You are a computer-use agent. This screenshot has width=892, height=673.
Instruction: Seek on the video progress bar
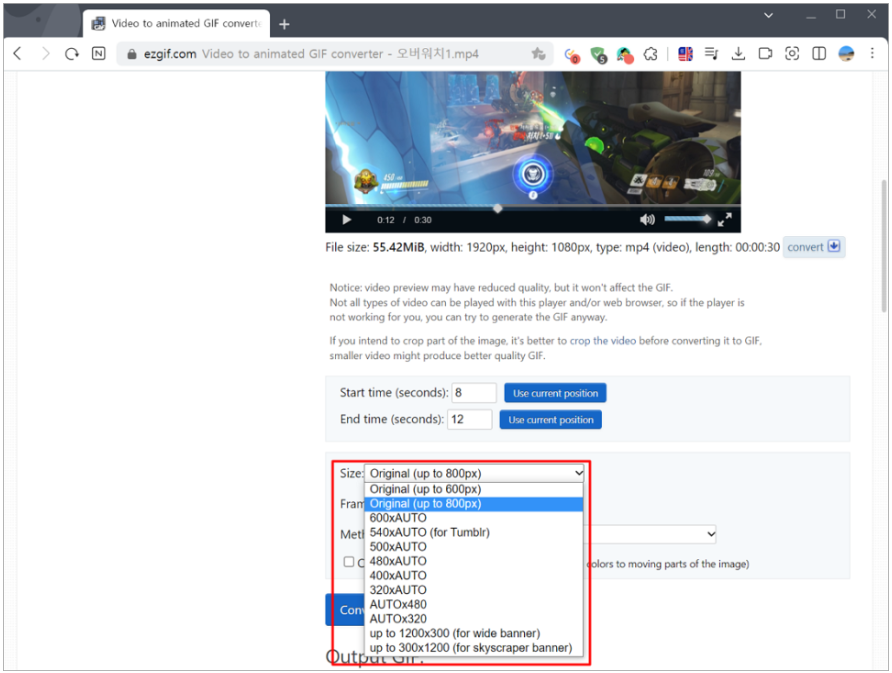(x=533, y=208)
